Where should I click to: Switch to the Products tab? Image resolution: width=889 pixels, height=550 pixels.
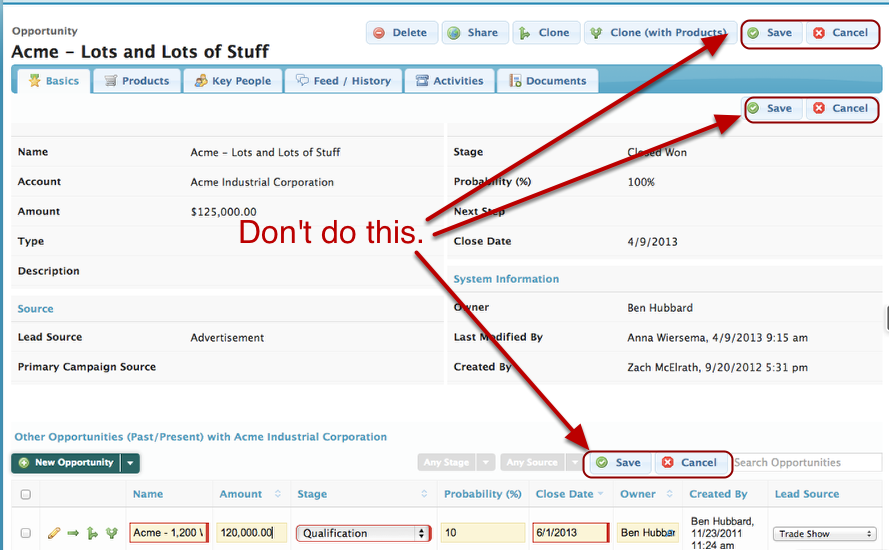click(x=136, y=81)
